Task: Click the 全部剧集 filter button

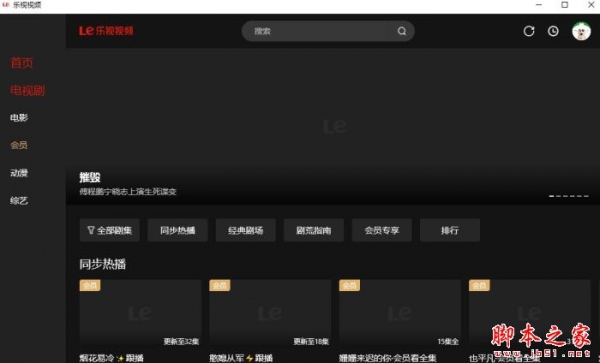Action: (109, 230)
